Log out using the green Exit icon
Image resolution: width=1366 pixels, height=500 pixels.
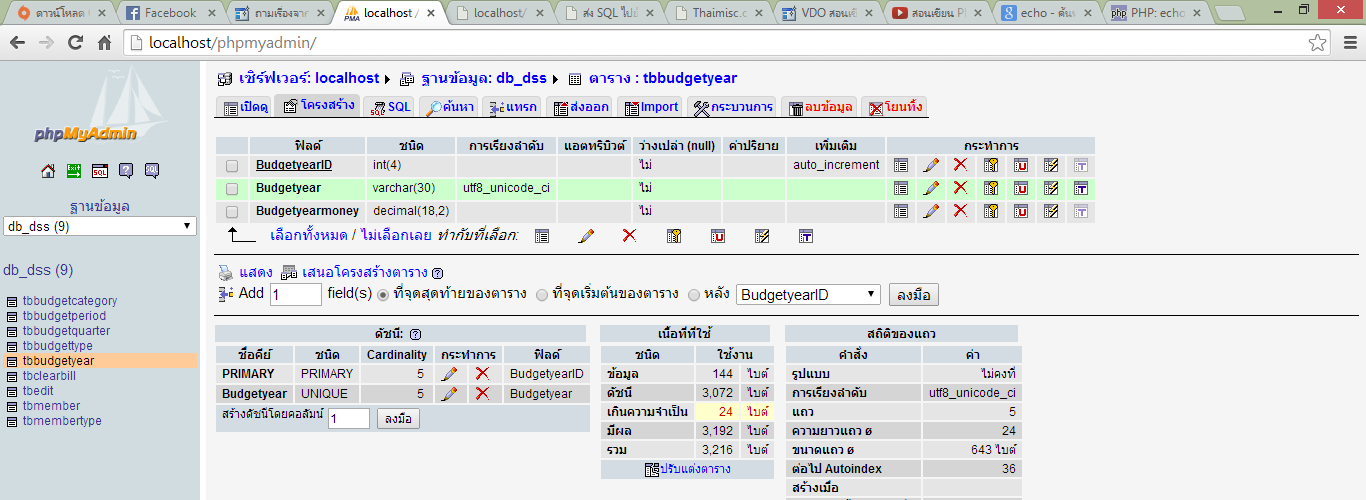click(74, 171)
